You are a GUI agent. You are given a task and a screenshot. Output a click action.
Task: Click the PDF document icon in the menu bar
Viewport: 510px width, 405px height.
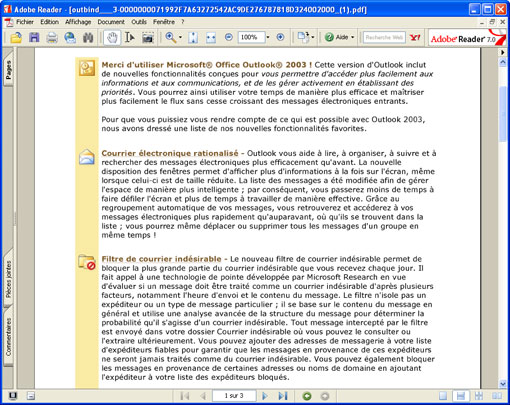pos(9,22)
